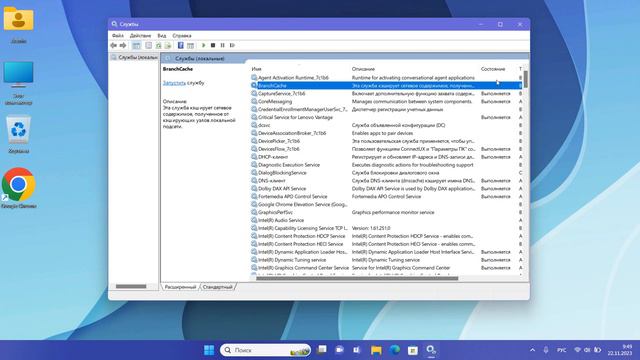This screenshot has width=640, height=360.
Task: Click the microphone icon in system tray
Action: pos(546,350)
